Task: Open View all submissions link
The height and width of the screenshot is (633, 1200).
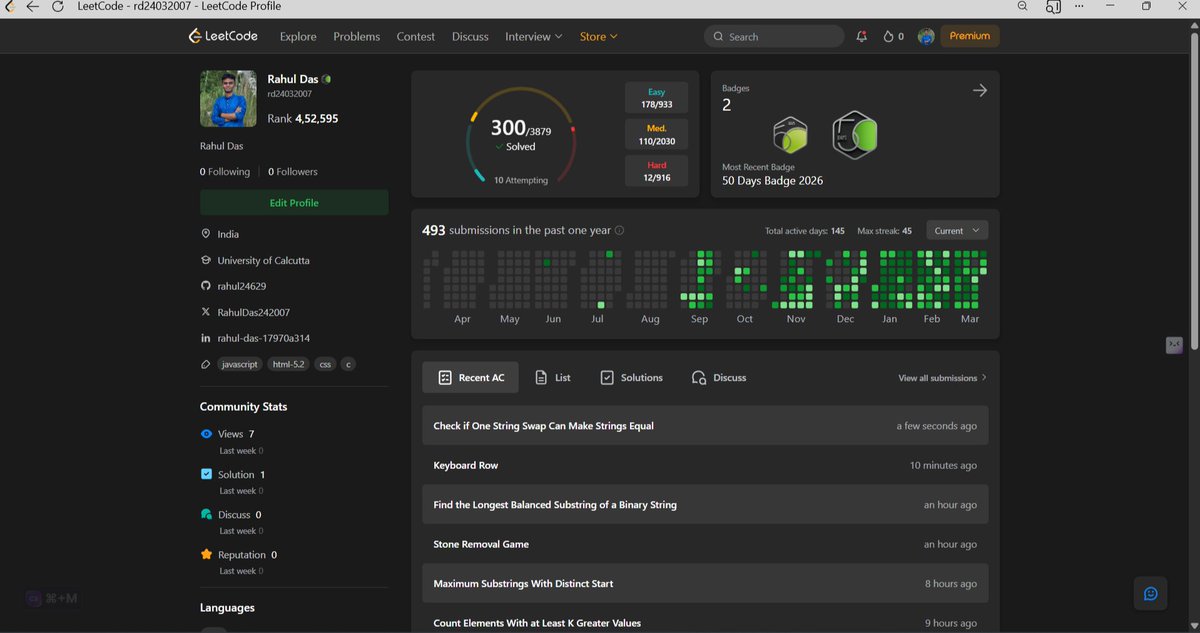Action: pos(942,378)
